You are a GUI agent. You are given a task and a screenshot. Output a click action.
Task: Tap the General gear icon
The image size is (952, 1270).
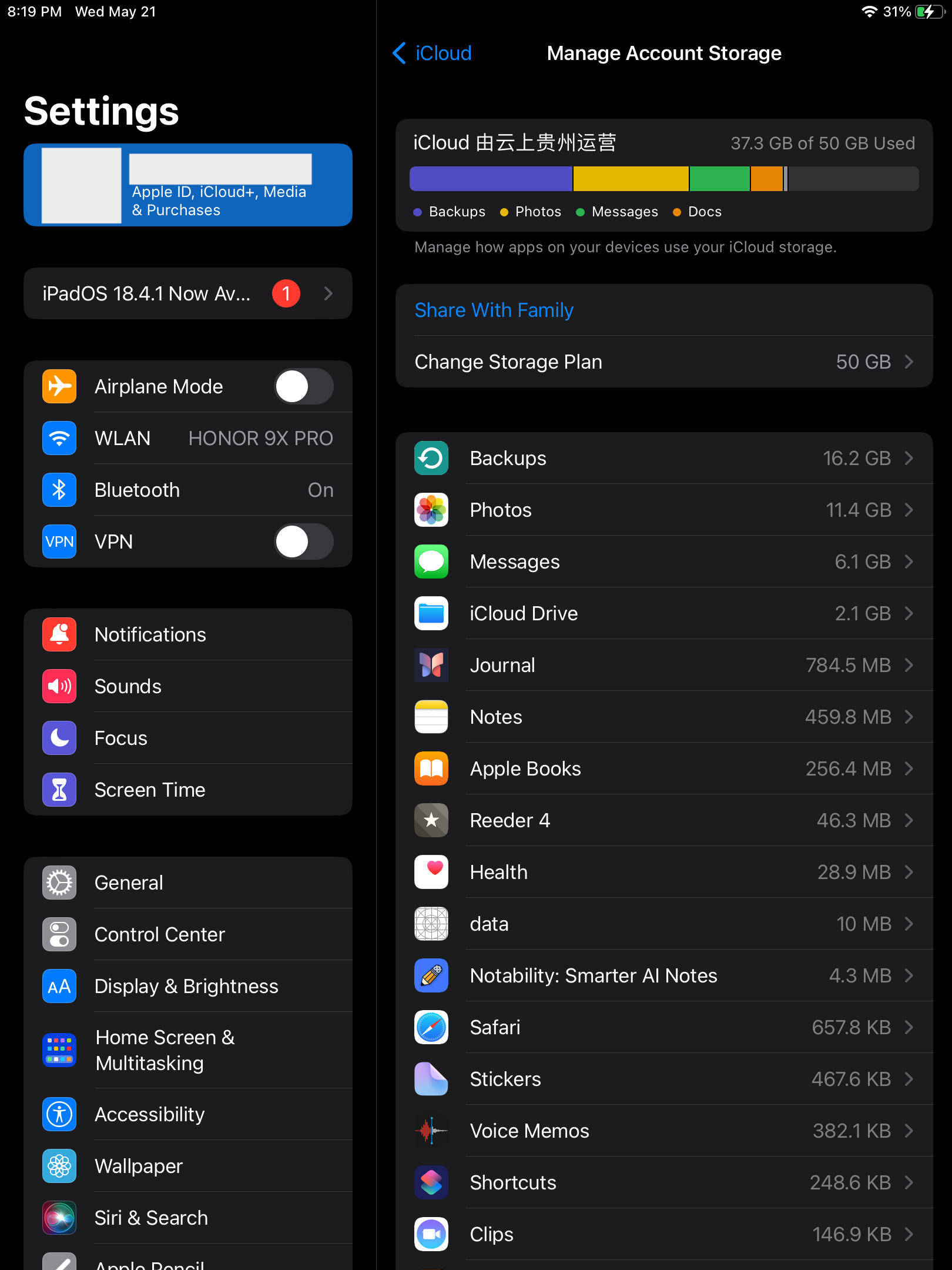coord(59,883)
